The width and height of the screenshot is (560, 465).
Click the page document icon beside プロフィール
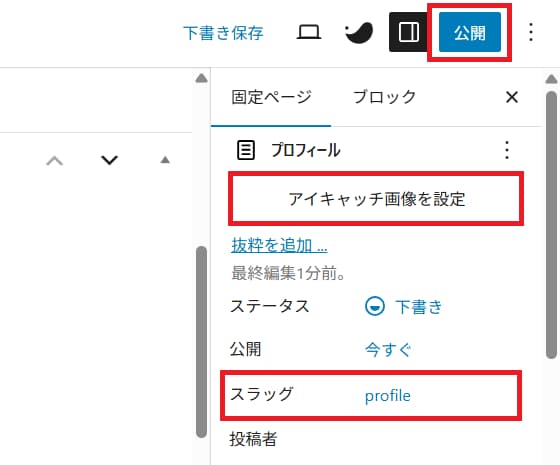tap(246, 150)
